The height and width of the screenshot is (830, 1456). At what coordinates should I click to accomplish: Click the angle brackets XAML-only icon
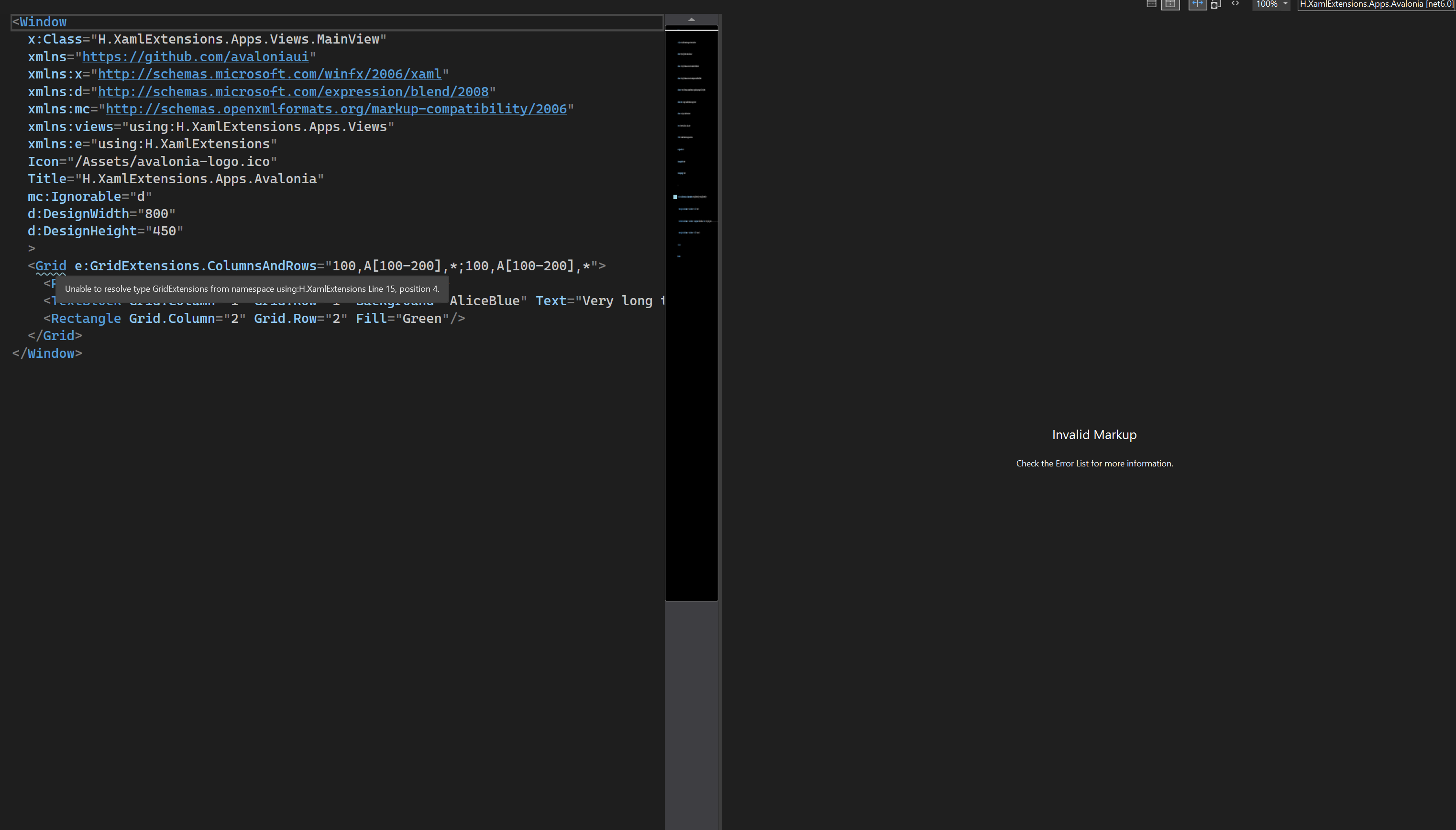pyautogui.click(x=1235, y=4)
